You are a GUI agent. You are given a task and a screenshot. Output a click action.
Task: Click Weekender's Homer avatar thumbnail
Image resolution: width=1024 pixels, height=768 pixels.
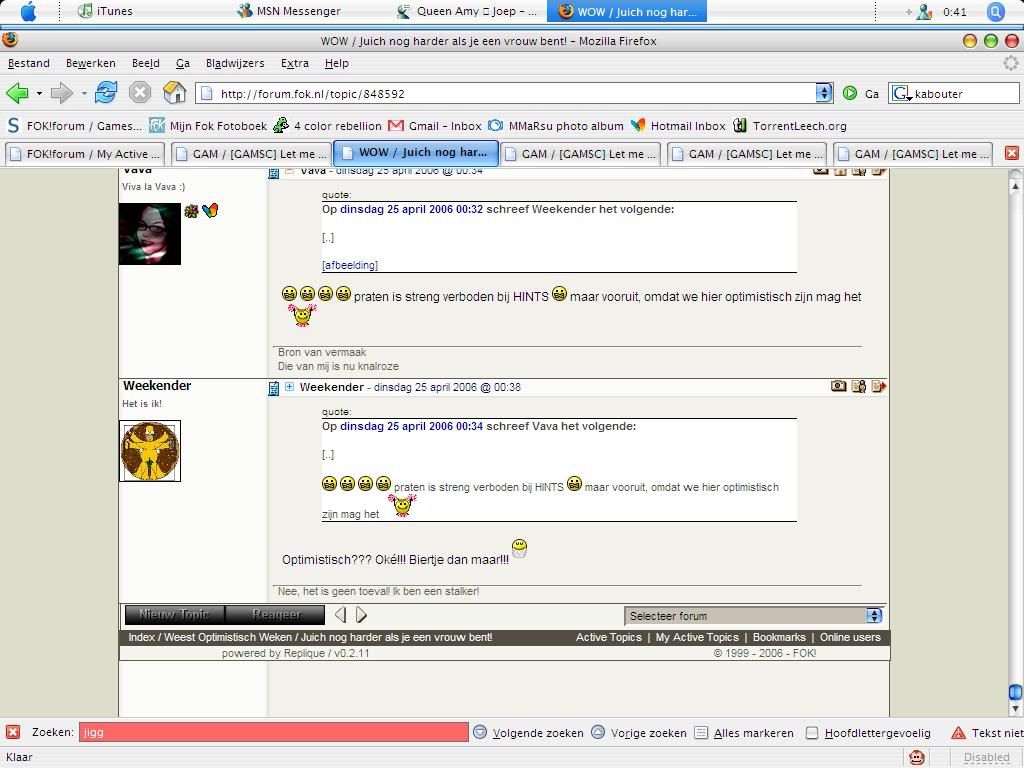[x=150, y=451]
